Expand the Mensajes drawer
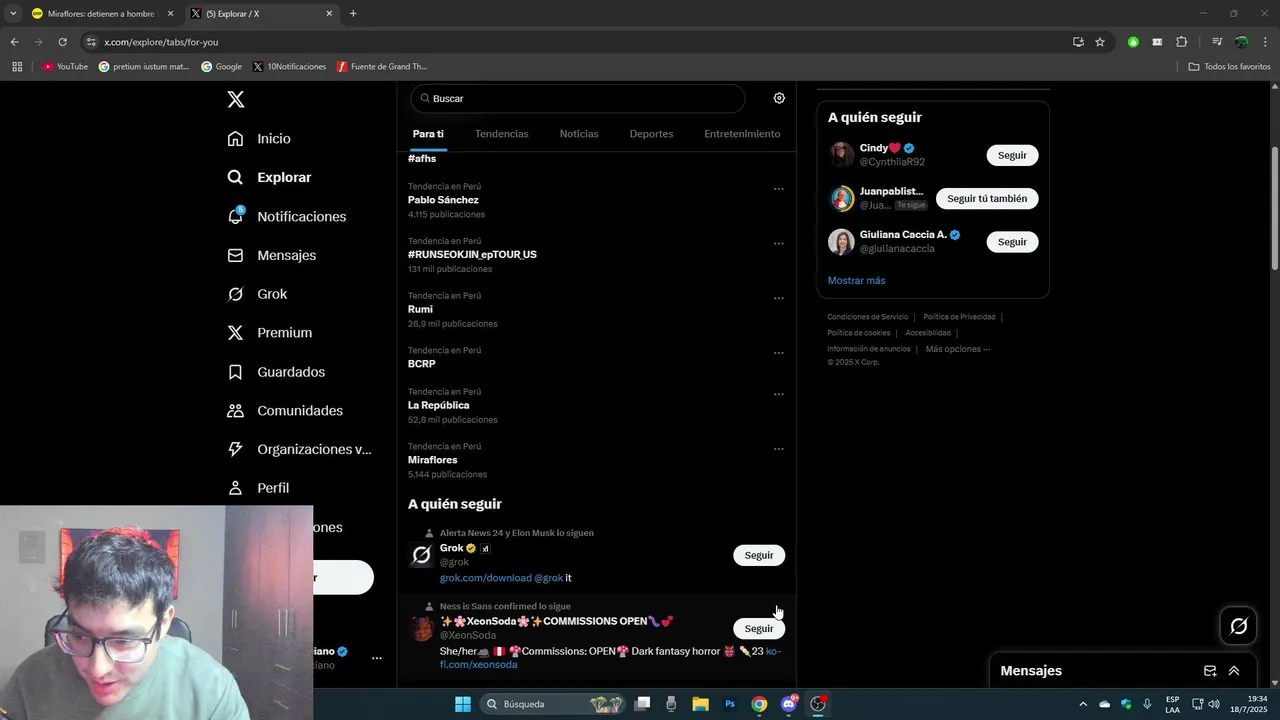The image size is (1280, 720). pyautogui.click(x=1234, y=671)
